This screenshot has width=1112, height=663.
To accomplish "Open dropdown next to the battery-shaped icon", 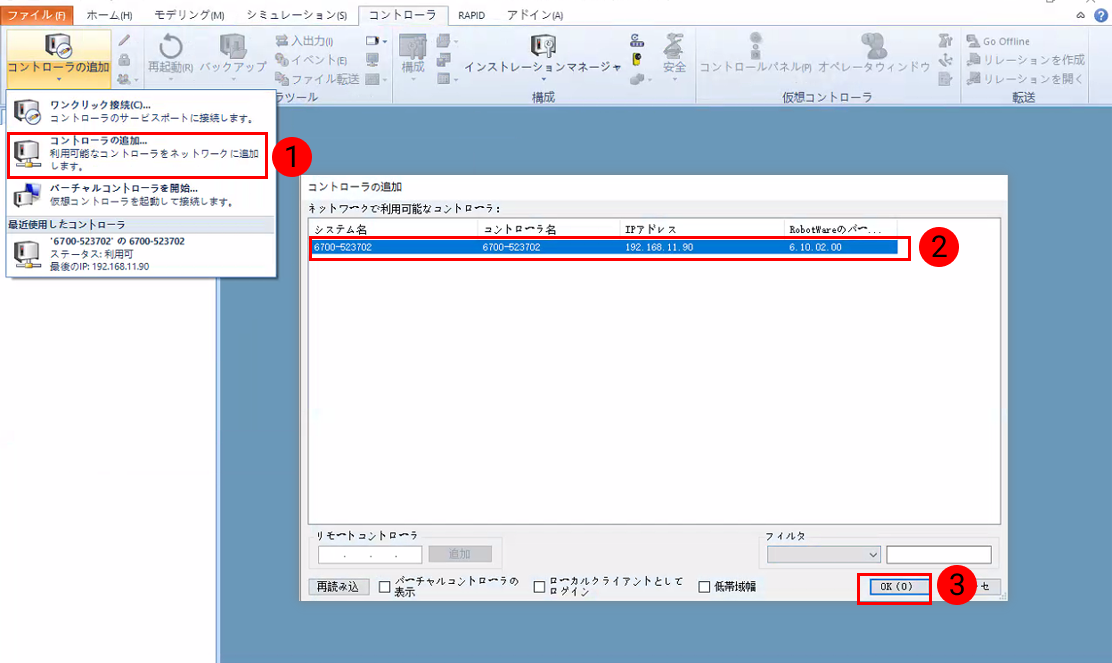I will tap(385, 41).
